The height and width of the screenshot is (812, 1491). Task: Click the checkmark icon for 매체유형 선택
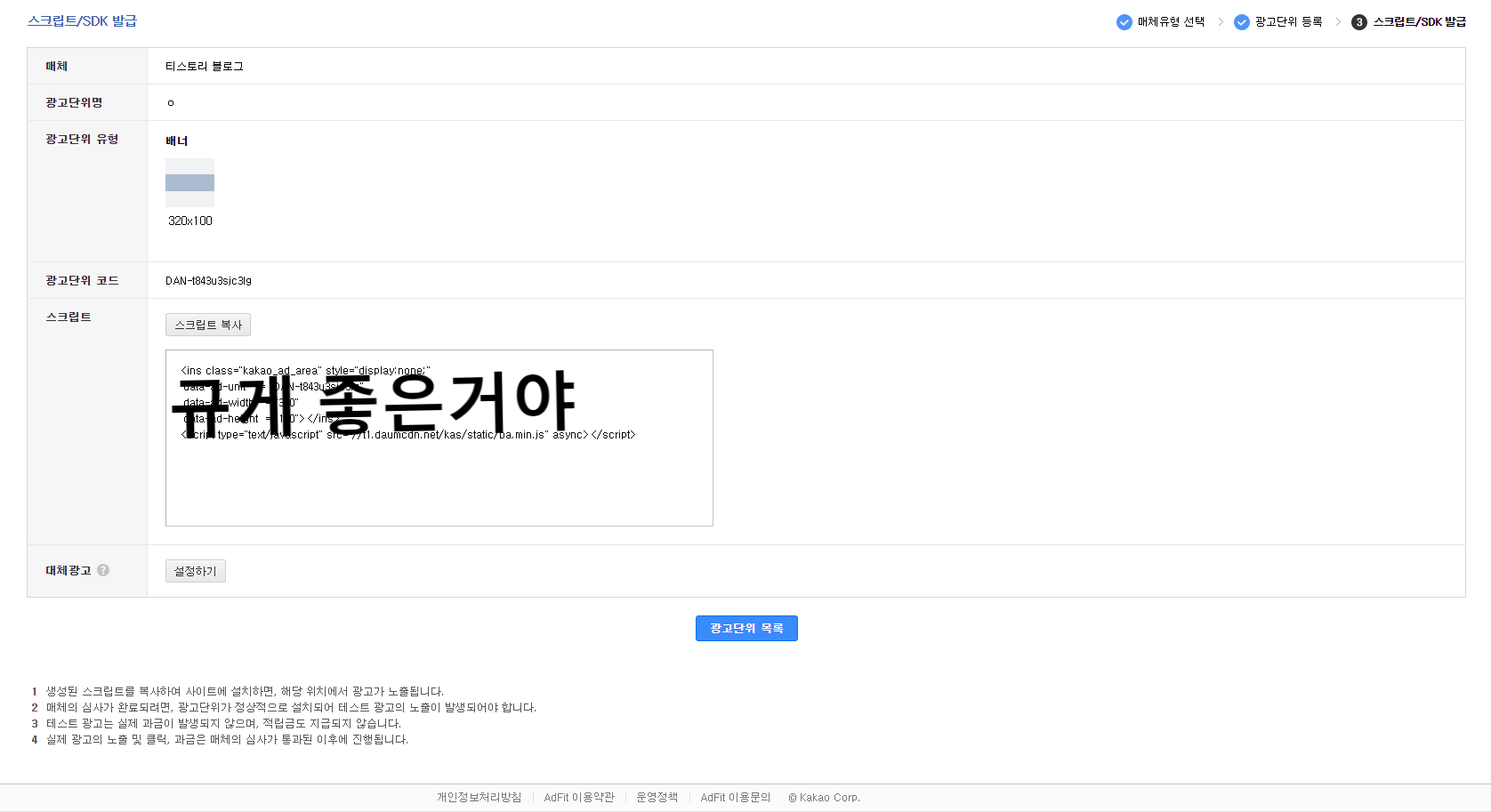(x=1124, y=22)
